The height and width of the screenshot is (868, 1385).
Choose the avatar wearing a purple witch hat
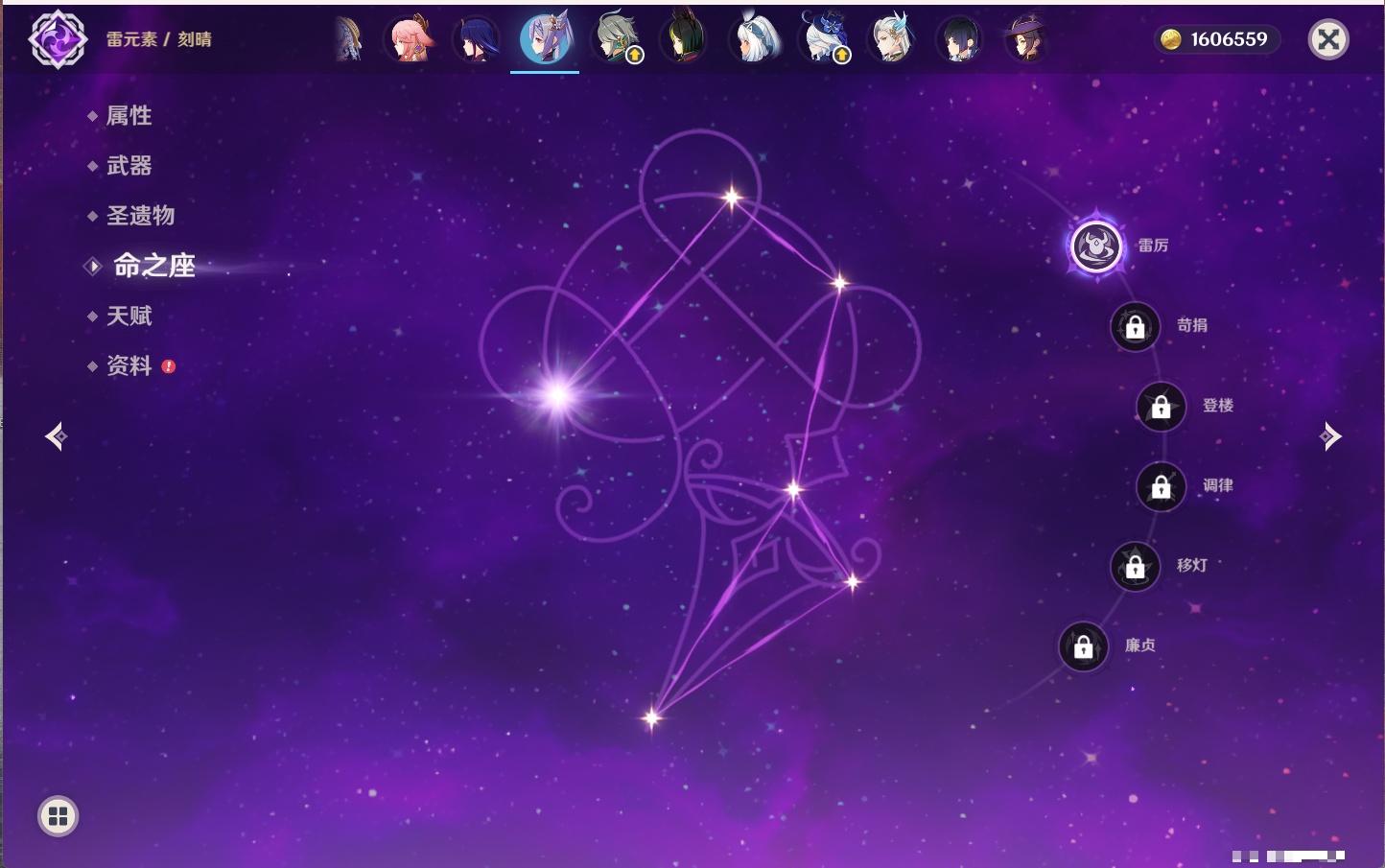[1026, 39]
